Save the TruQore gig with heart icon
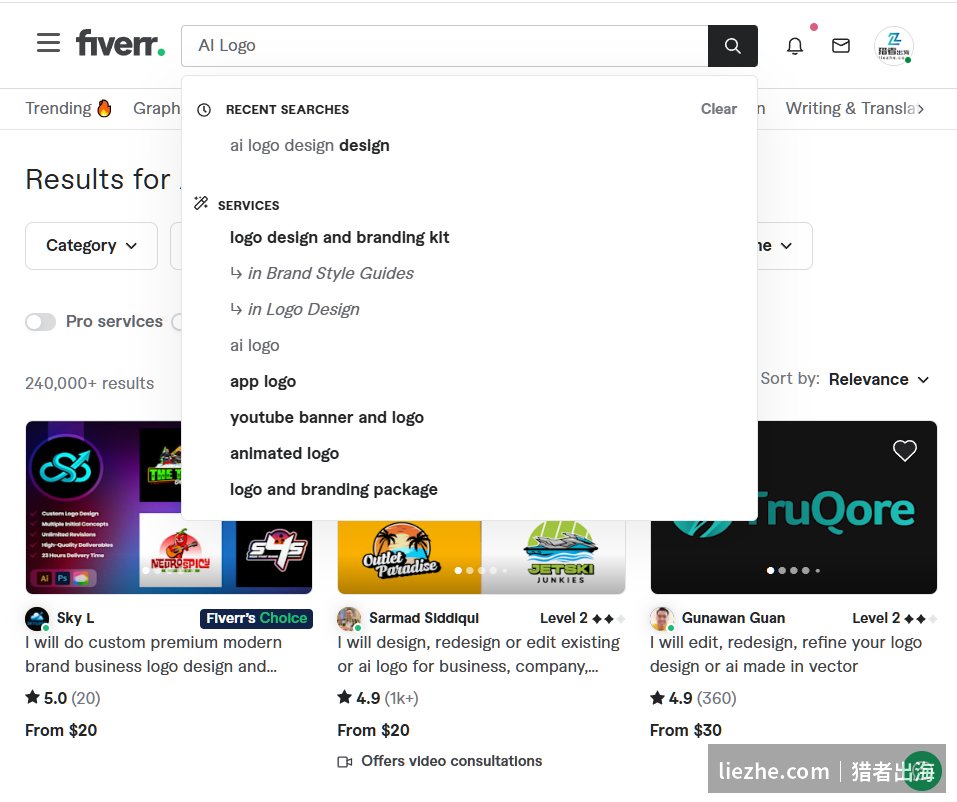Viewport: 957px width, 802px height. pyautogui.click(x=905, y=450)
